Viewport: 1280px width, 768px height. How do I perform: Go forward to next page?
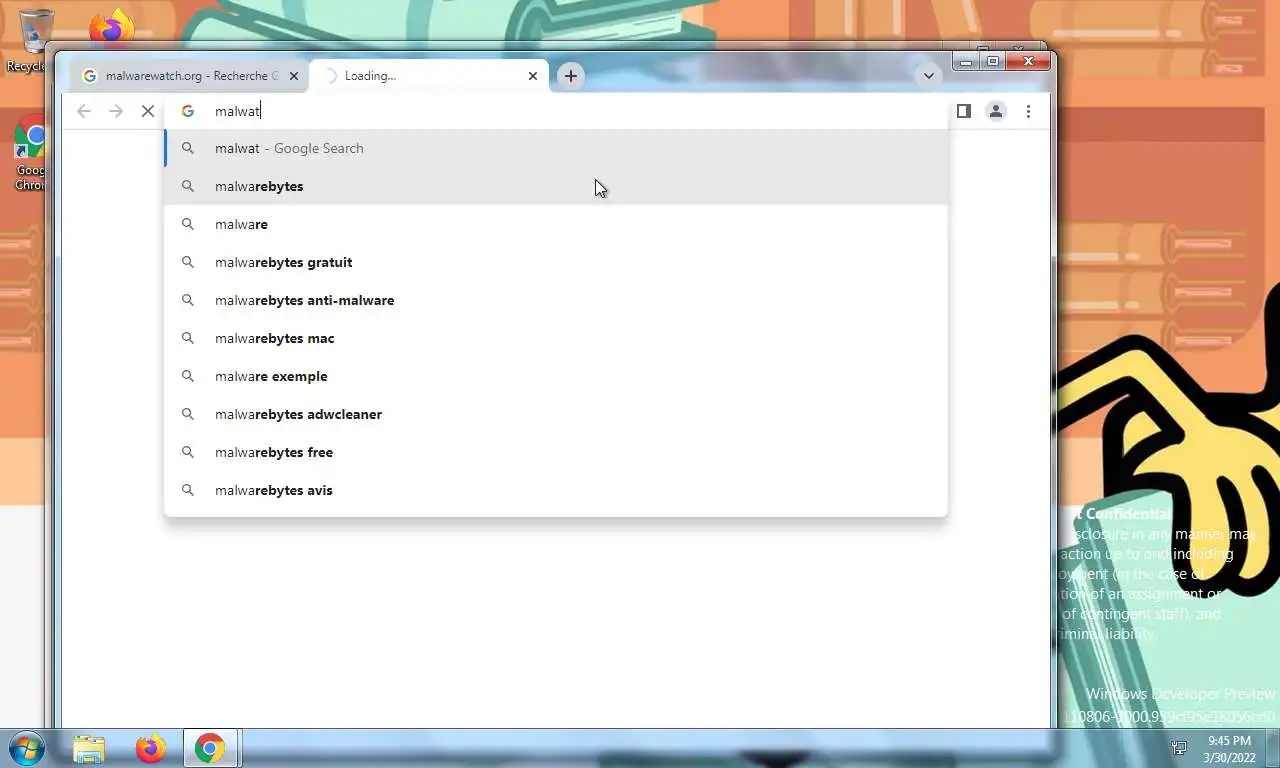point(116,111)
